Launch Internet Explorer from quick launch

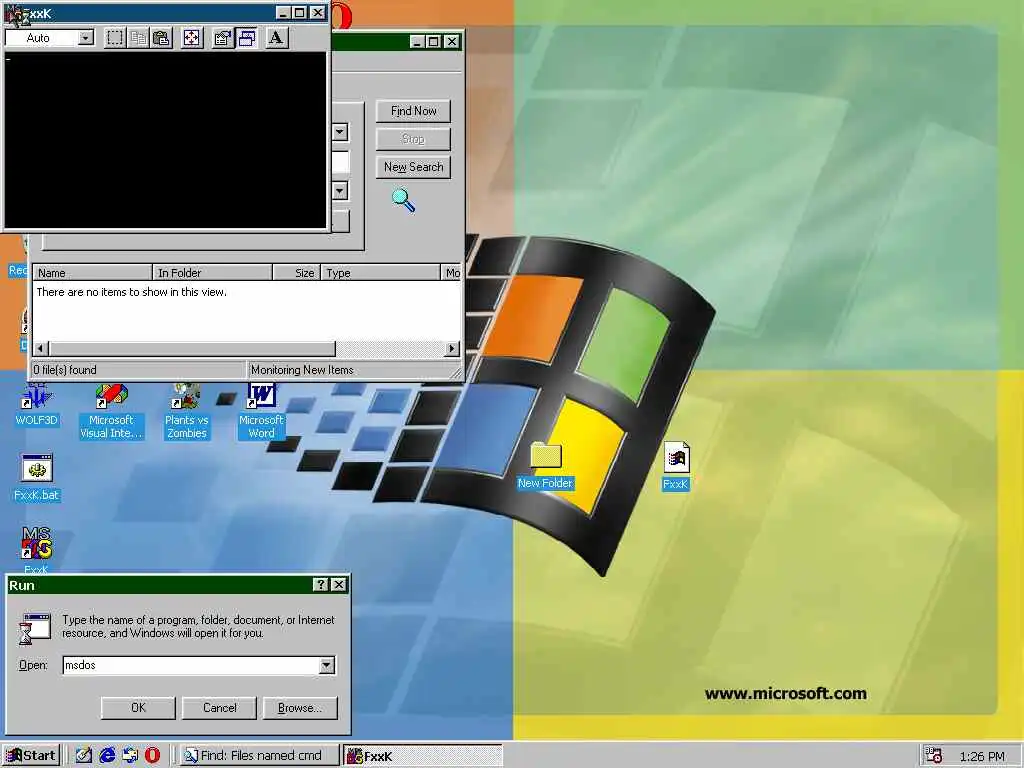[x=106, y=756]
